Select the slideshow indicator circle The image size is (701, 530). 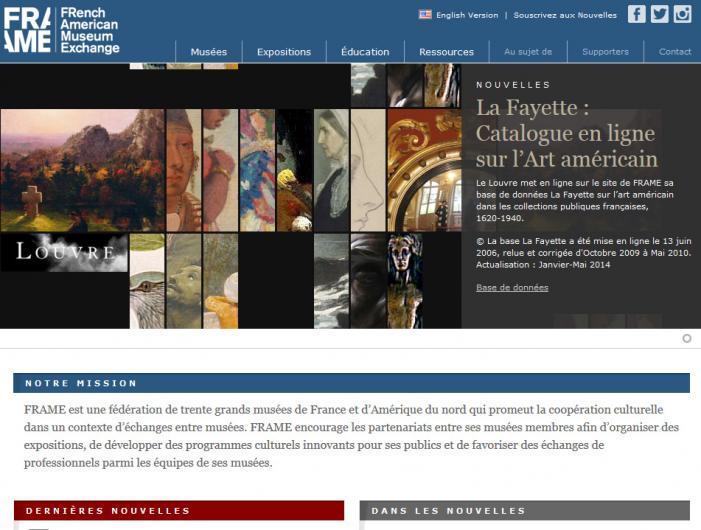(x=687, y=339)
